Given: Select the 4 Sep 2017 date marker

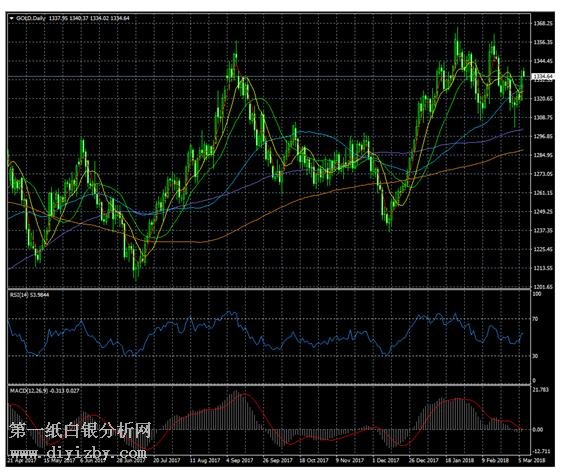Looking at the screenshot, I should click(x=240, y=460).
